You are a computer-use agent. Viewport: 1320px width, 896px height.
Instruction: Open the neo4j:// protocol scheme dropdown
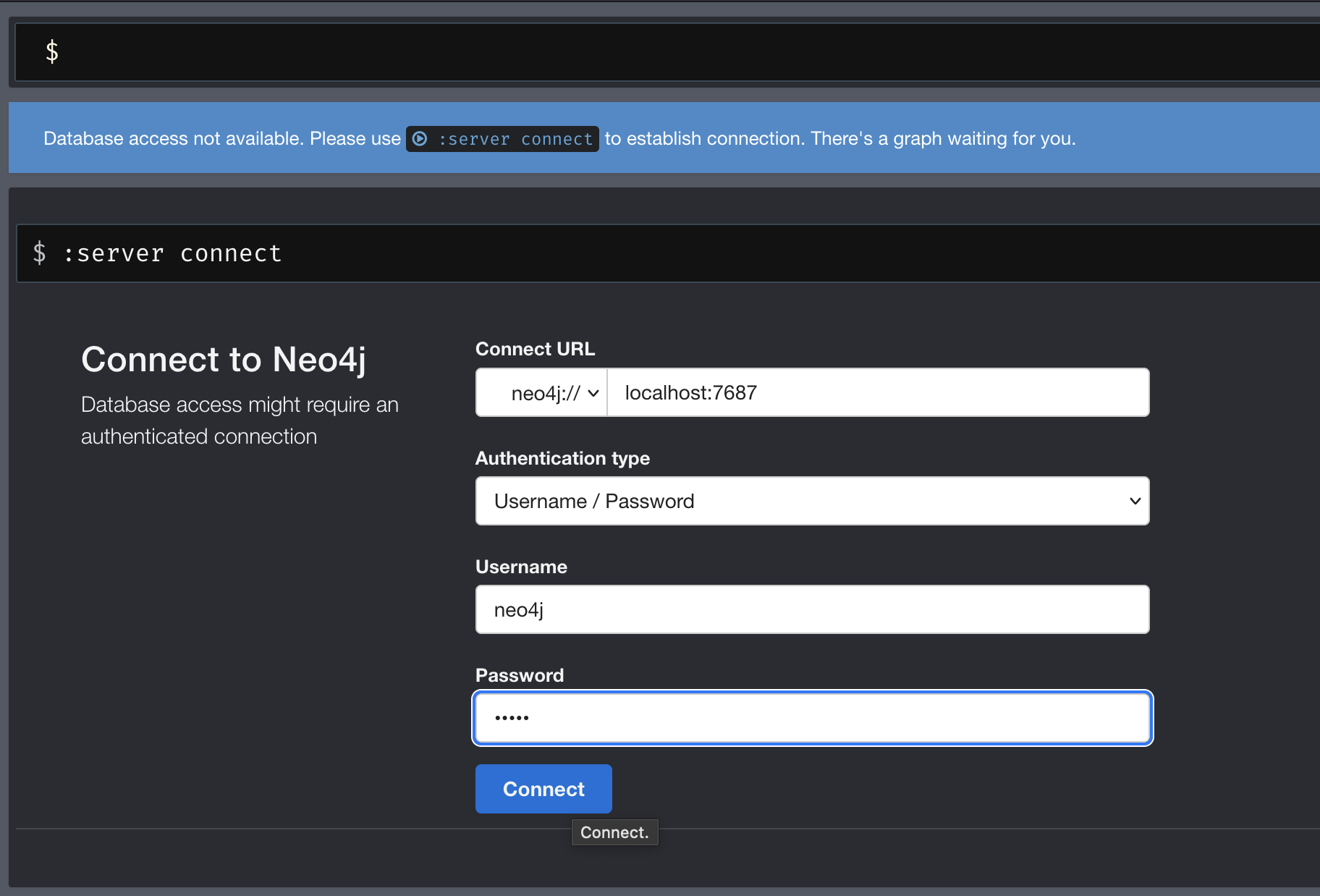(x=540, y=392)
